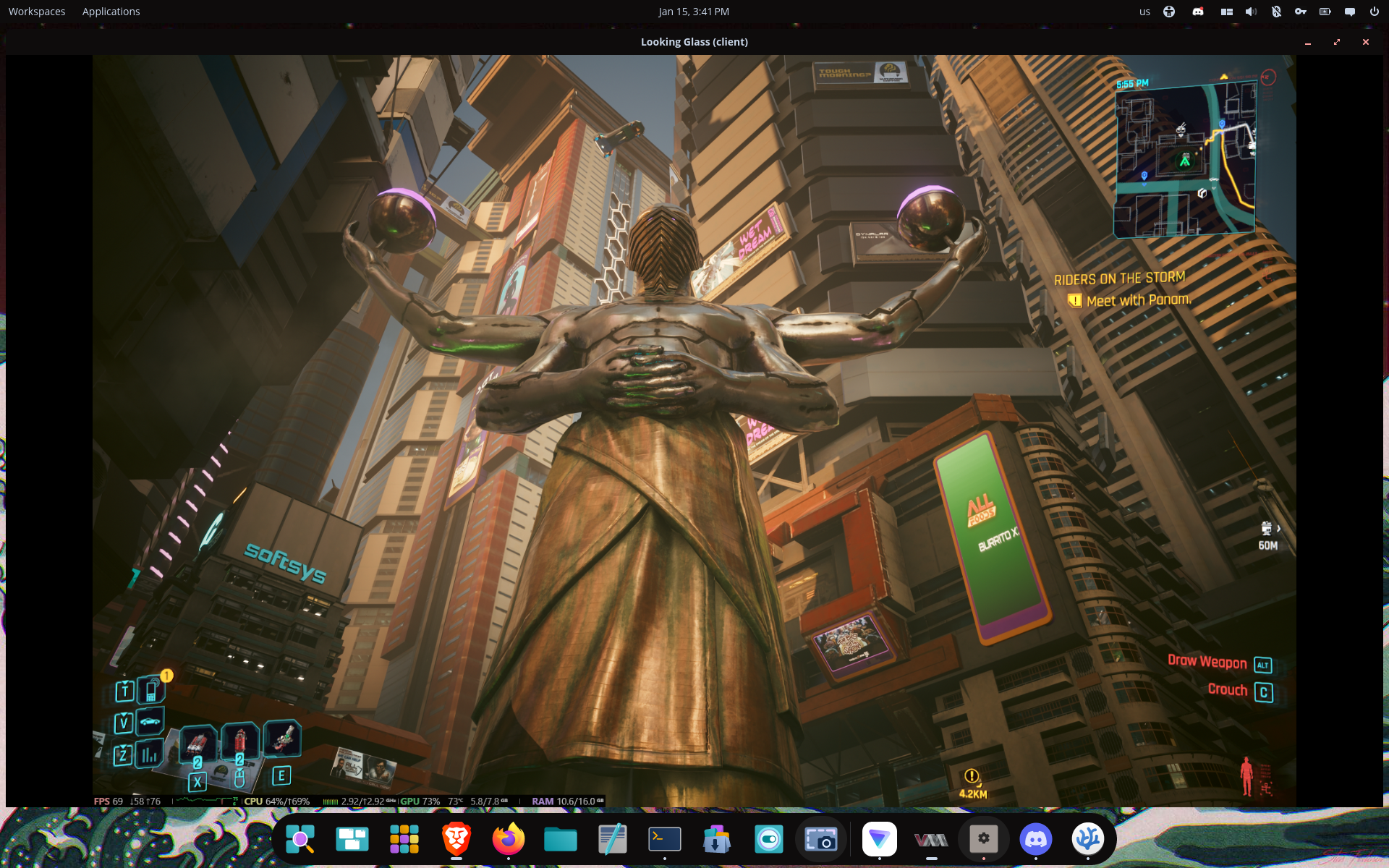Open the app store download icon in dock
This screenshot has height=868, width=1389.
[x=717, y=839]
